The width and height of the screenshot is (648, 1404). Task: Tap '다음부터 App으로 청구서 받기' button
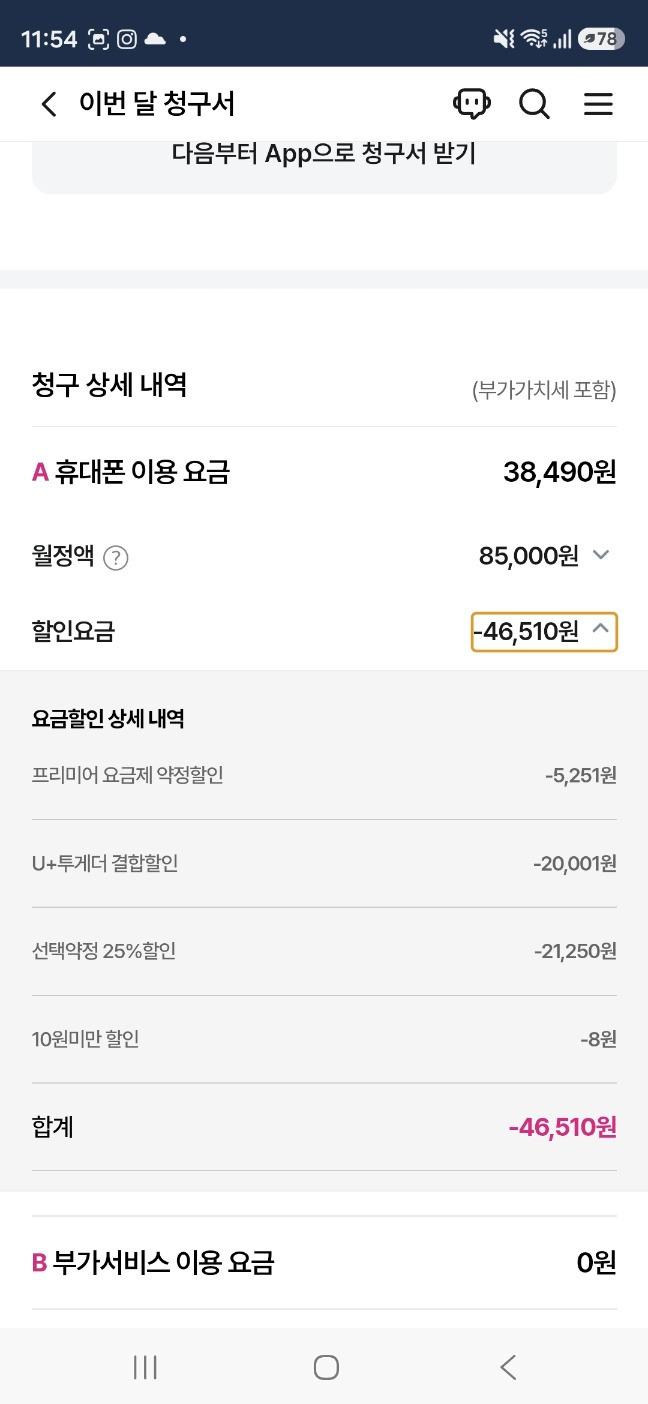pyautogui.click(x=324, y=155)
